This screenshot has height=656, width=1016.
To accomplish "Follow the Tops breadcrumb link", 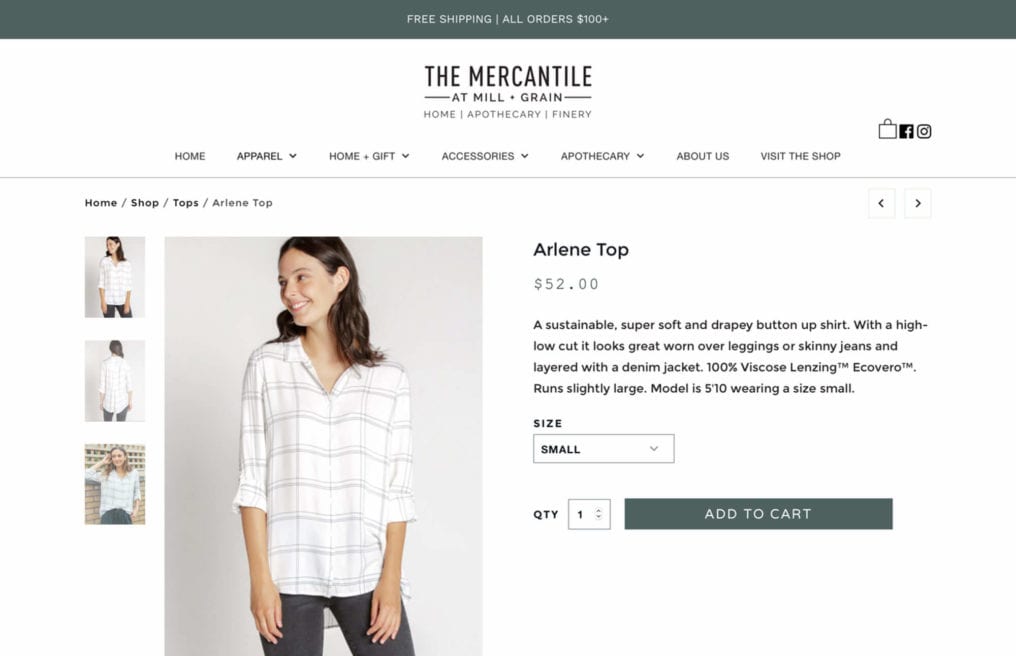I will click(185, 203).
